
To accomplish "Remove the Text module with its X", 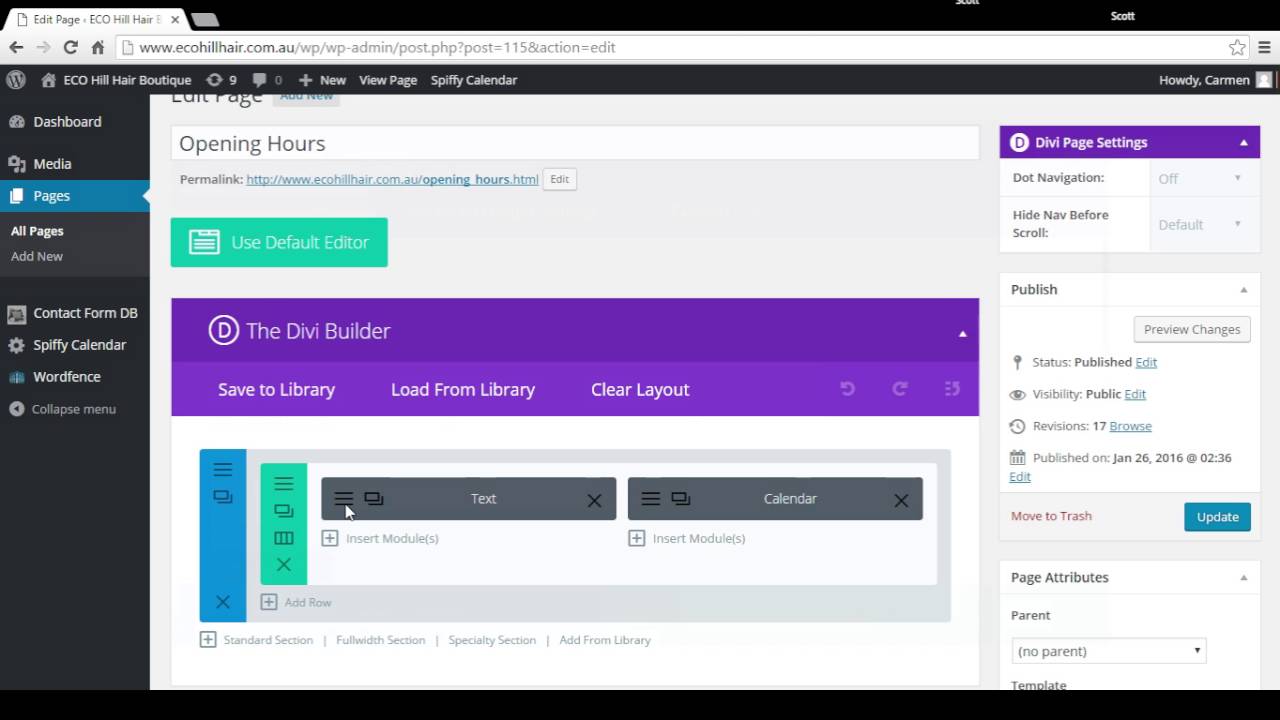I will click(x=594, y=500).
